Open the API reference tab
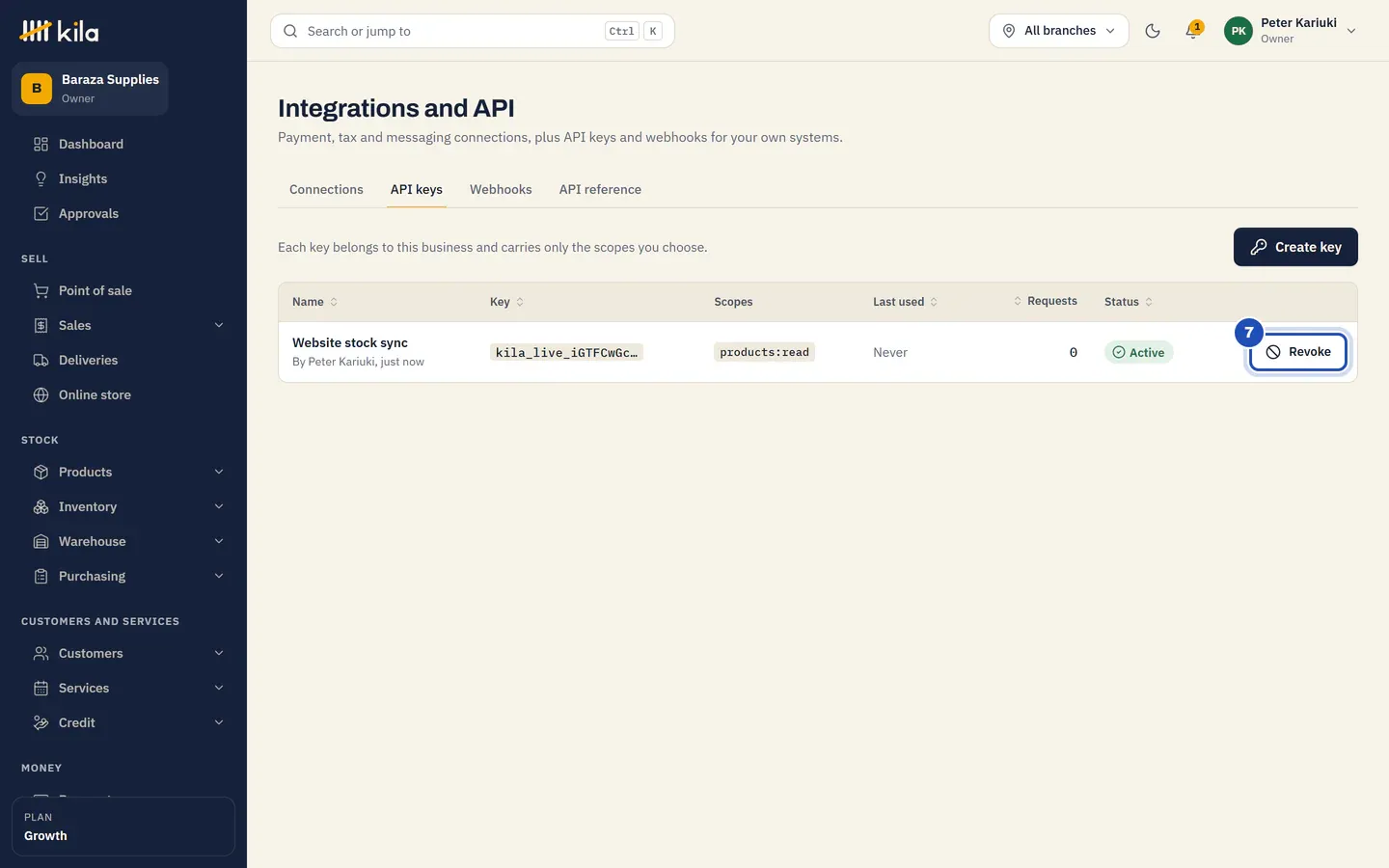 (x=600, y=189)
